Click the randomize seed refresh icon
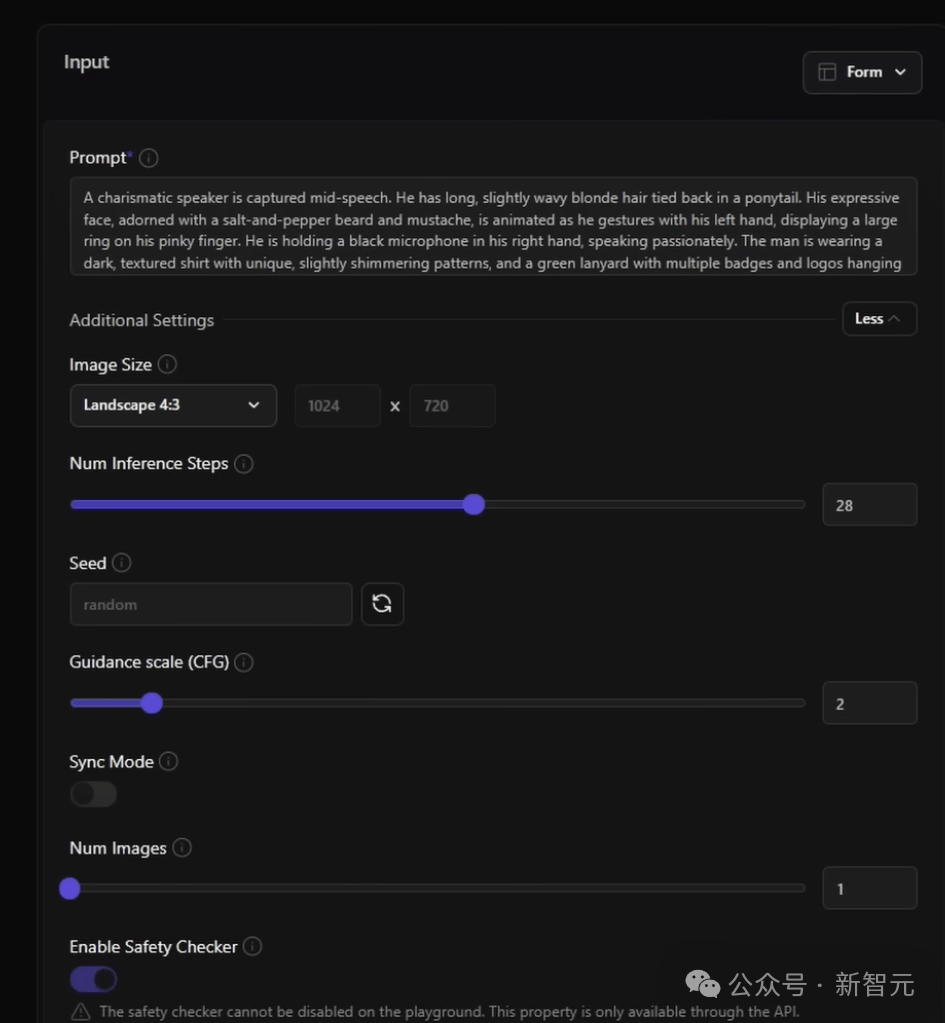This screenshot has height=1023, width=945. 382,604
